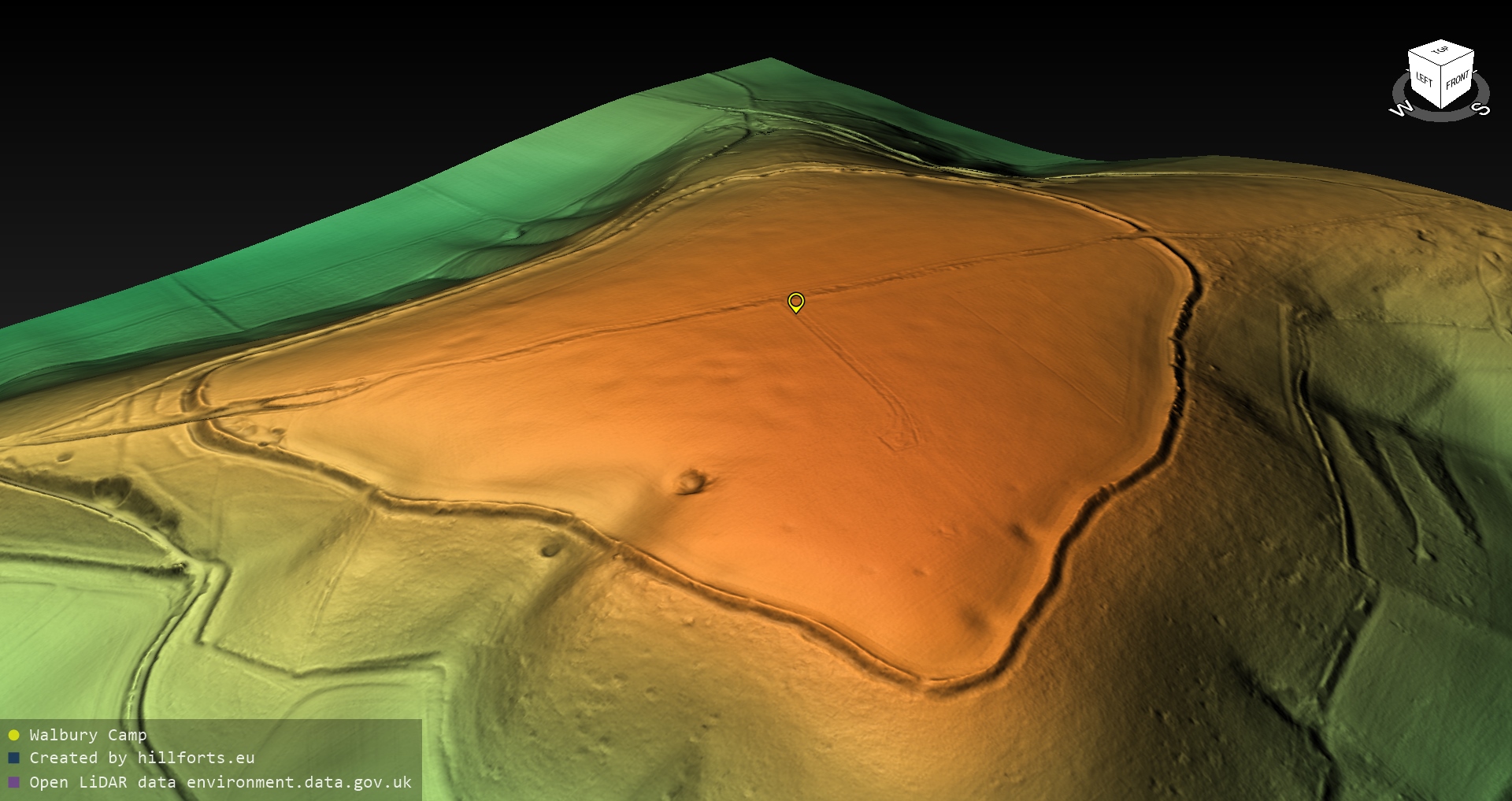Click the small rectangular enclosure at the track's end
This screenshot has height=801, width=1512.
pyautogui.click(x=896, y=438)
